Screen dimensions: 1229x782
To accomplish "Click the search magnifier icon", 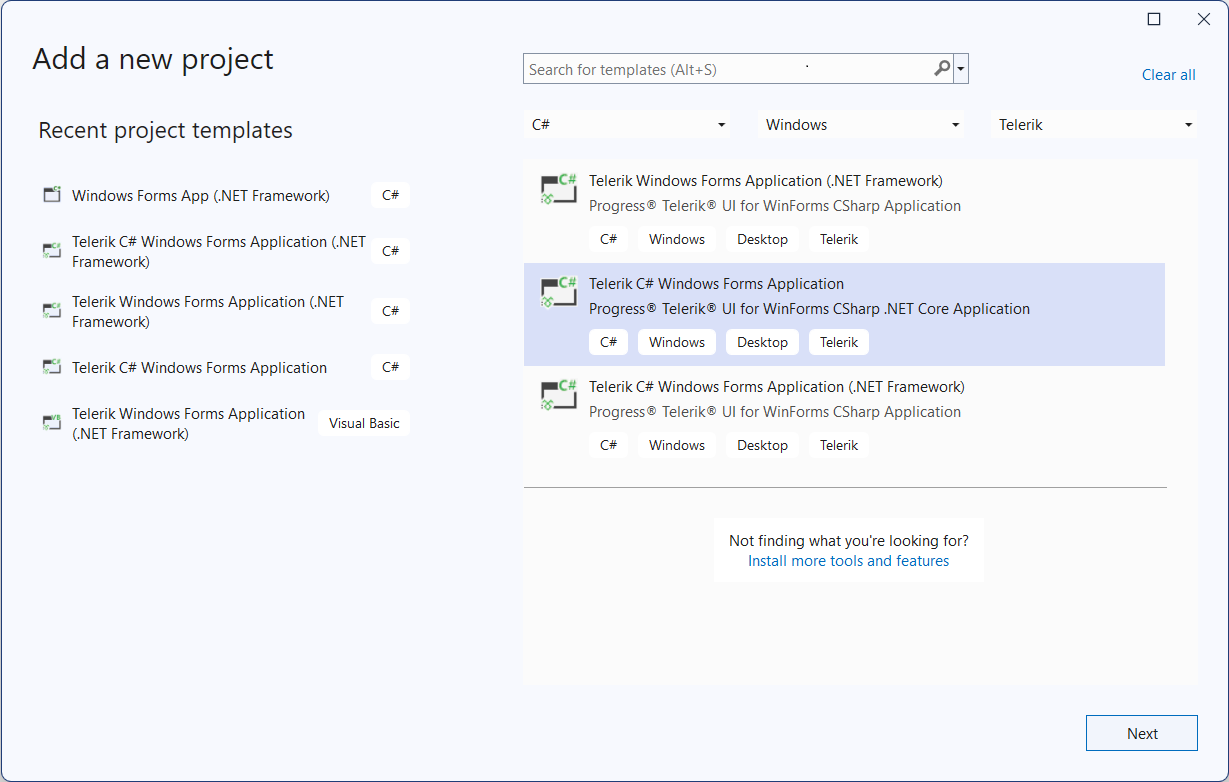I will [x=941, y=69].
